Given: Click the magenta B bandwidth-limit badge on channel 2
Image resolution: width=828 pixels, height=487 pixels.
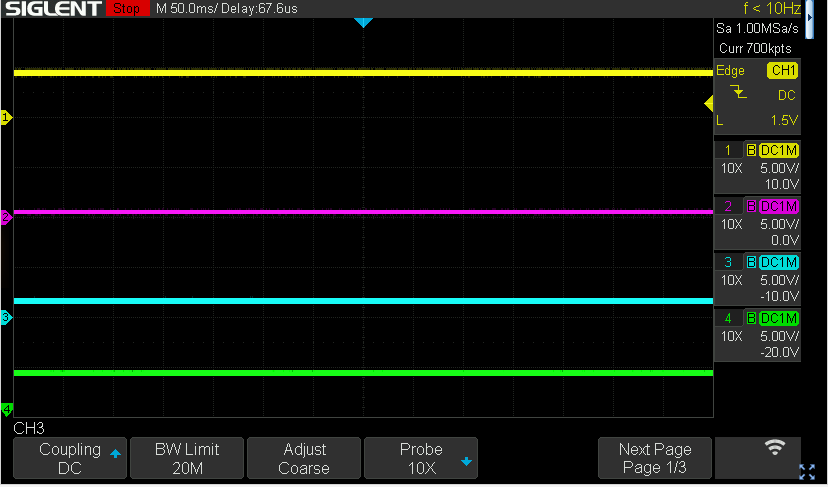Looking at the screenshot, I should (x=751, y=207).
